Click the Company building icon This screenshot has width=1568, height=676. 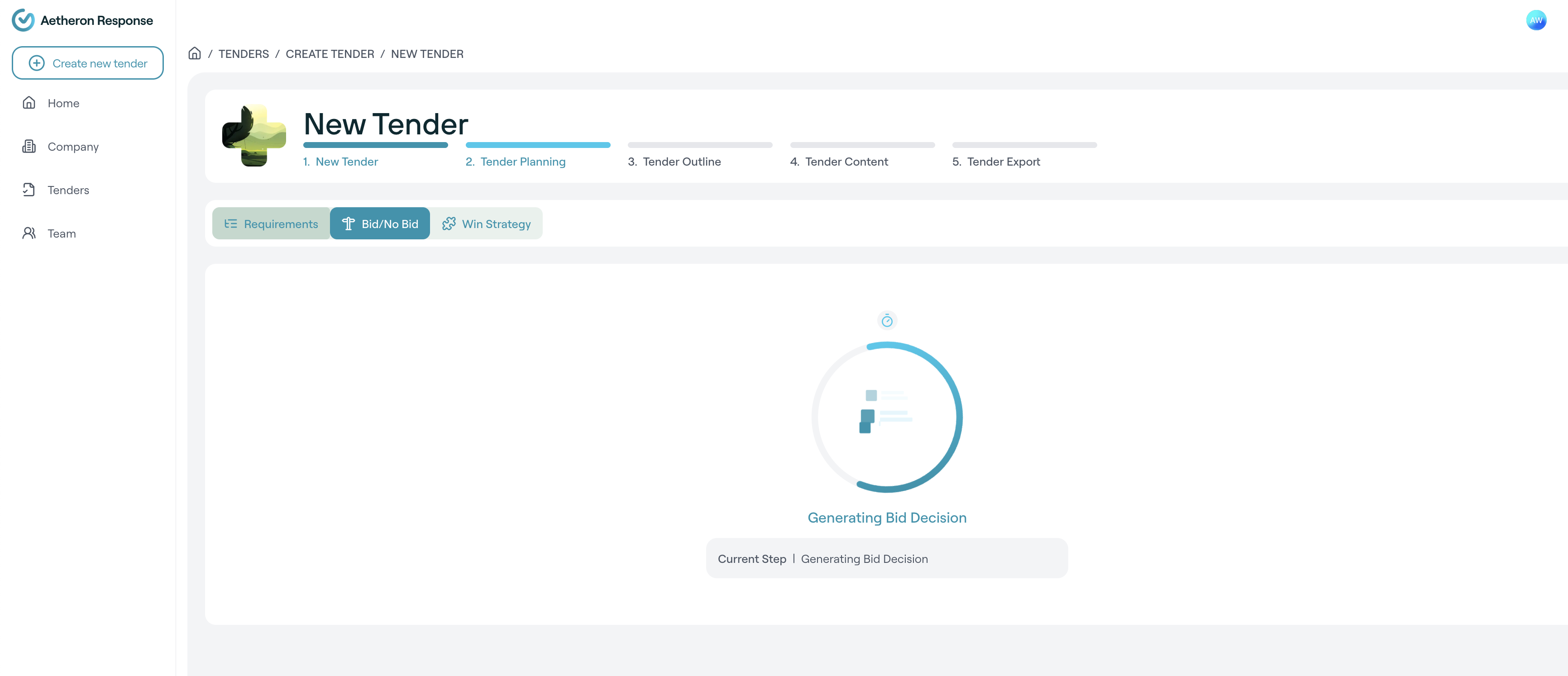point(29,147)
